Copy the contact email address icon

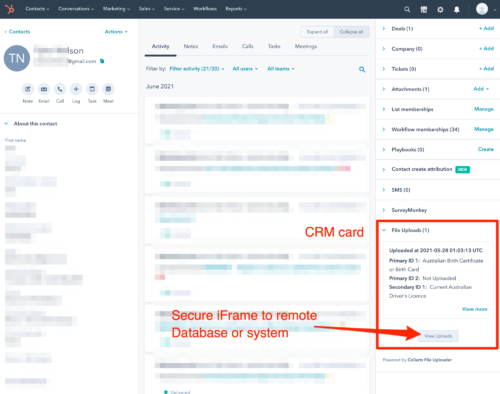tap(102, 61)
